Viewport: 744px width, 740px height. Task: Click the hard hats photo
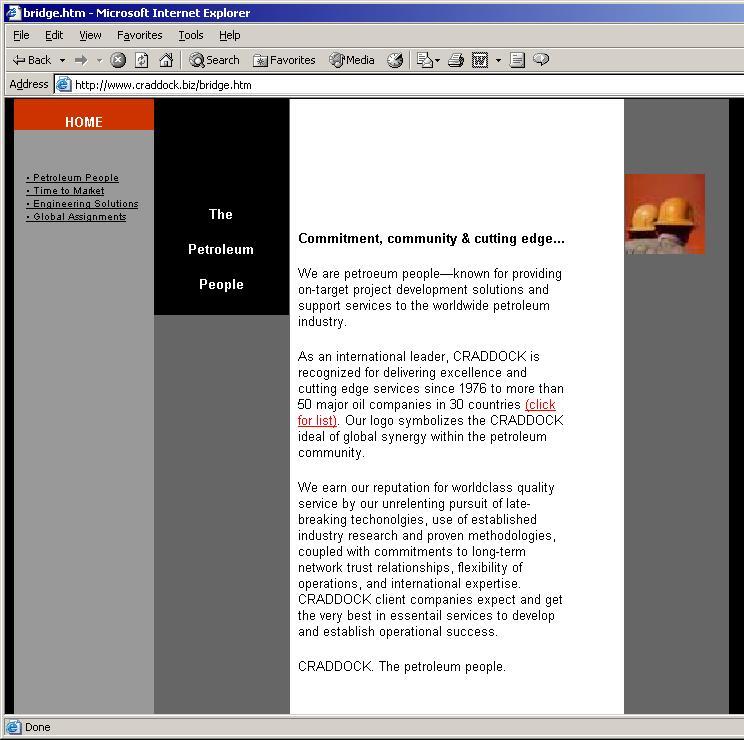click(665, 214)
